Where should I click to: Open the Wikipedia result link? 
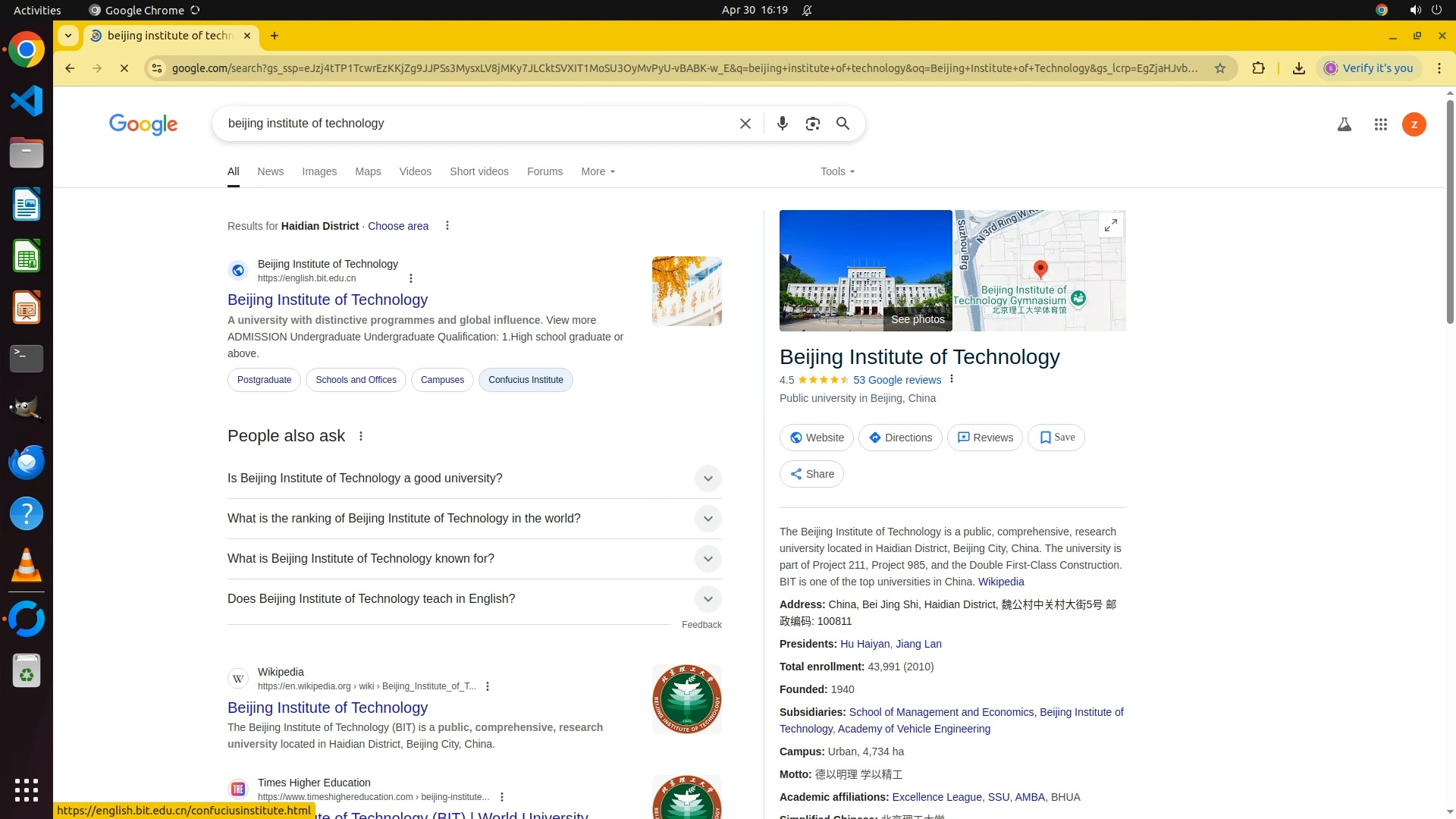(x=327, y=708)
